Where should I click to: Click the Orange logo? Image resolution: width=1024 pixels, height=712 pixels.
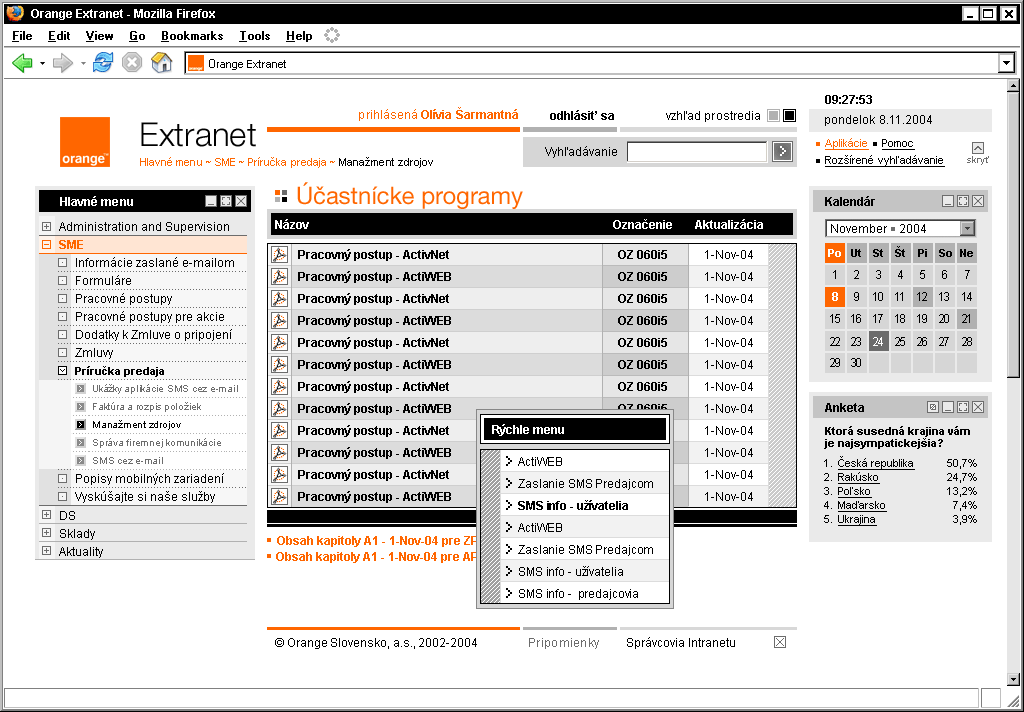(85, 142)
